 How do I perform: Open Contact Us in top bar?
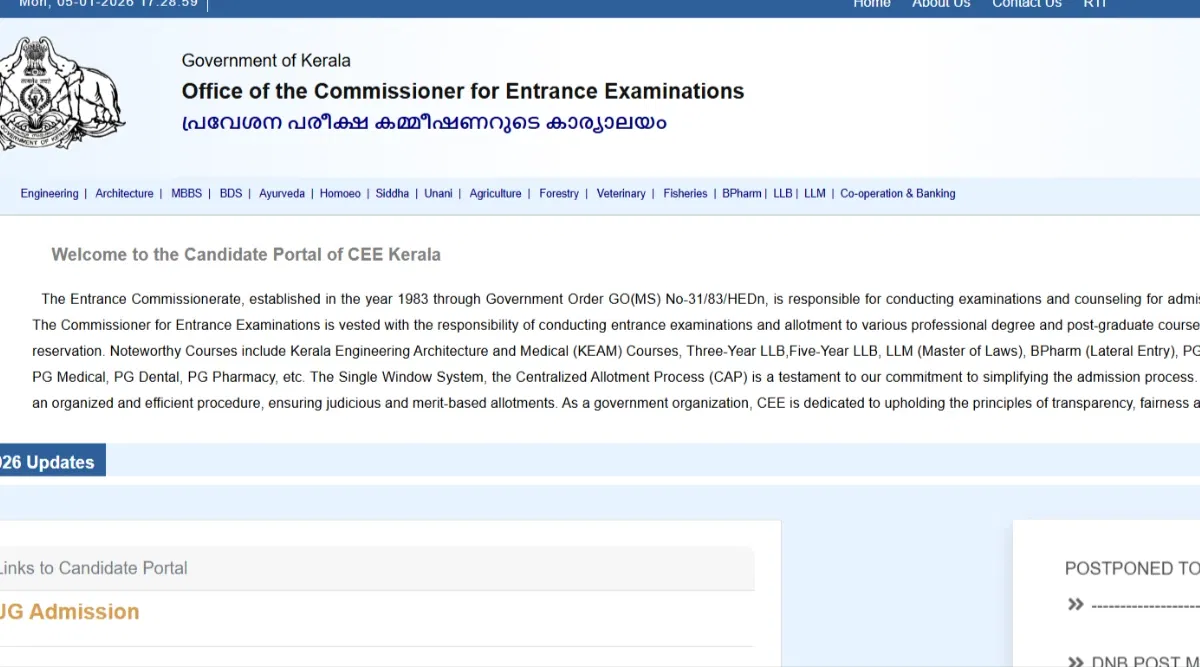point(1026,4)
